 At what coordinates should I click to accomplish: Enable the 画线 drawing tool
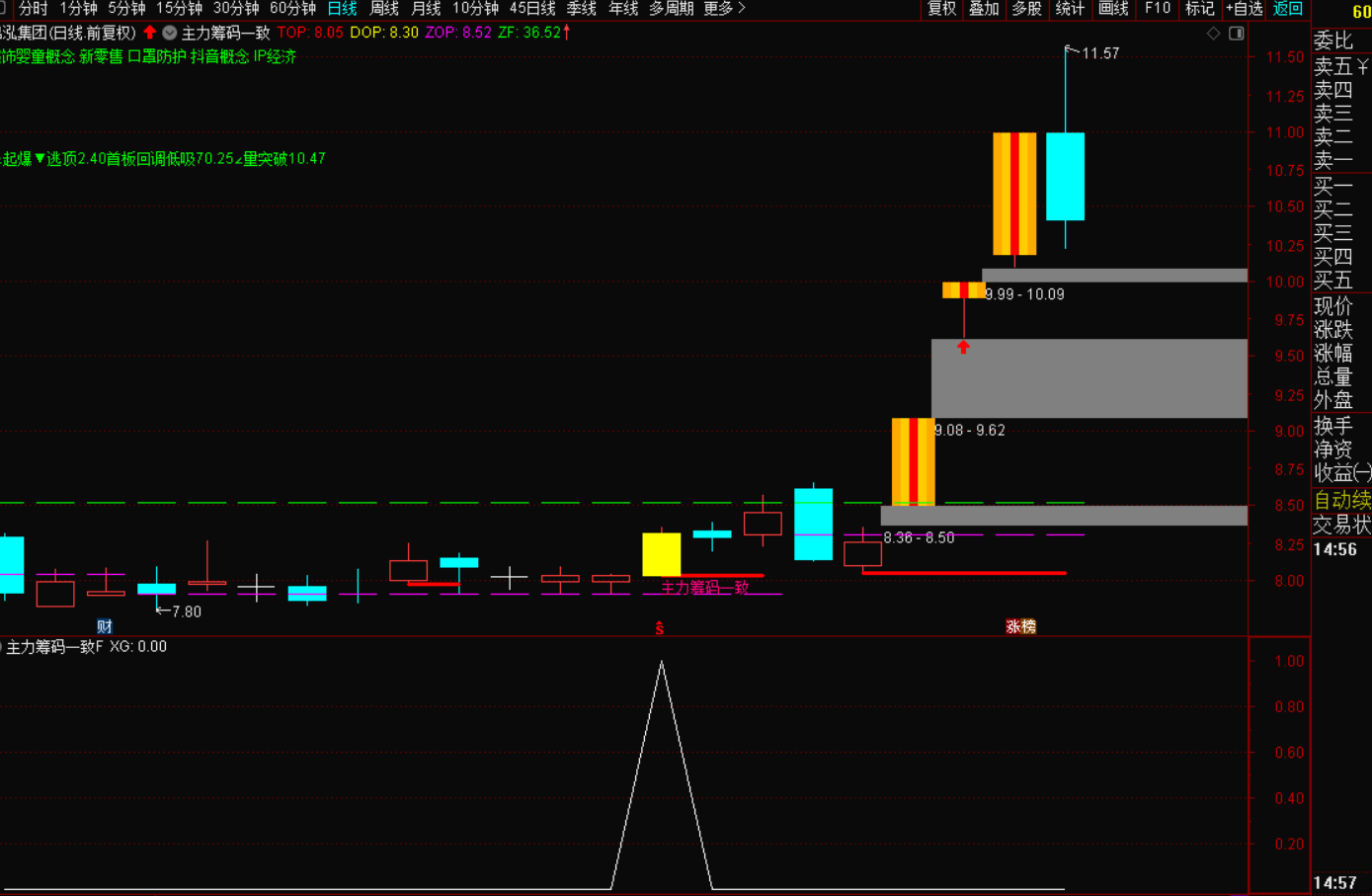[1113, 9]
